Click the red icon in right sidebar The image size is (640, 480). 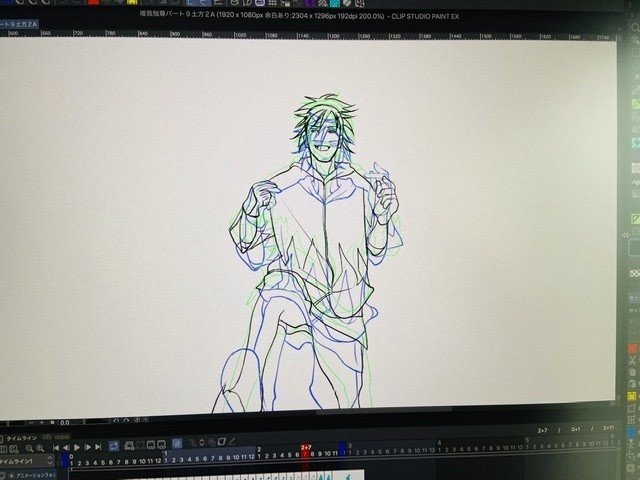coord(633,348)
